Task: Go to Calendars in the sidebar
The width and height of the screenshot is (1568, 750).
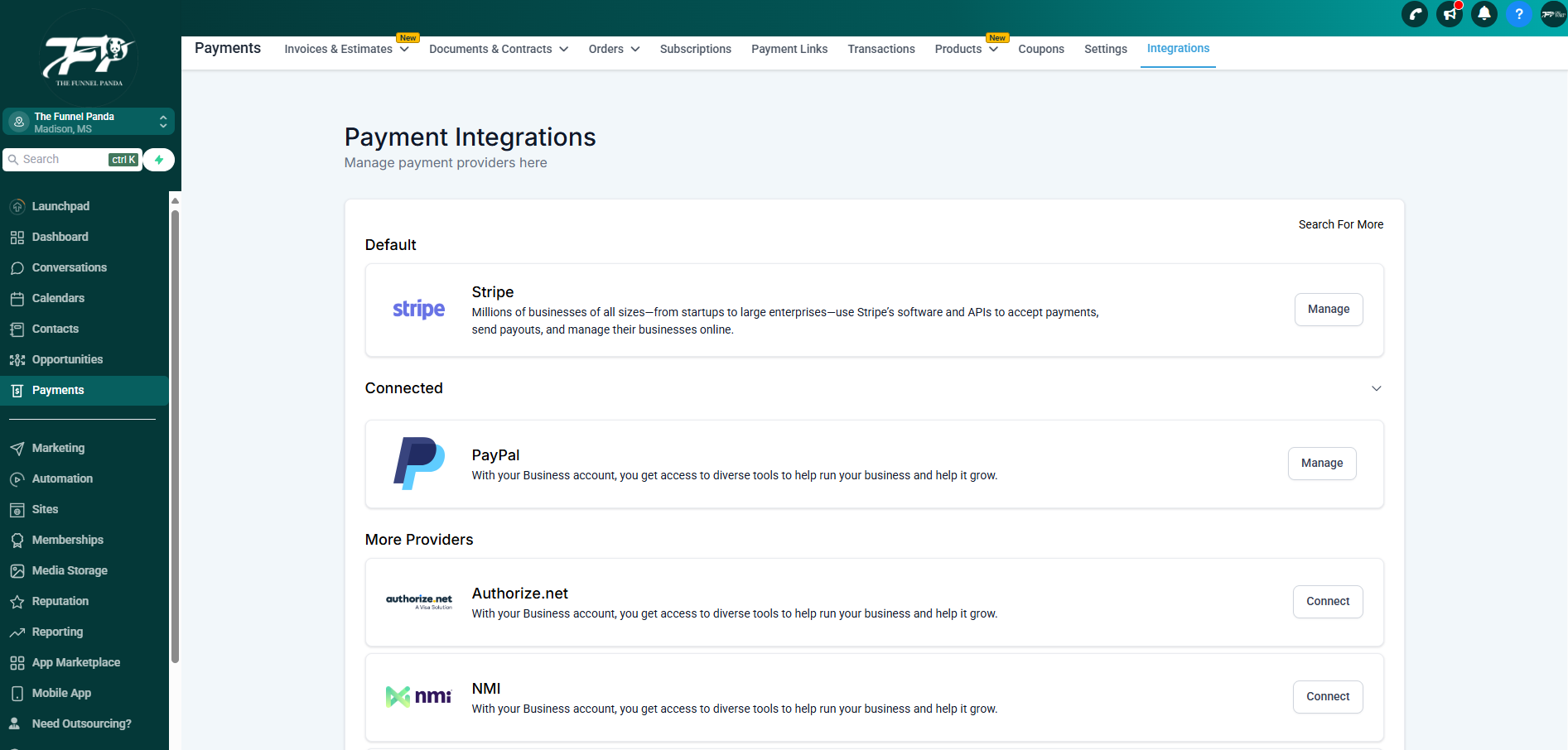Action: pyautogui.click(x=58, y=298)
